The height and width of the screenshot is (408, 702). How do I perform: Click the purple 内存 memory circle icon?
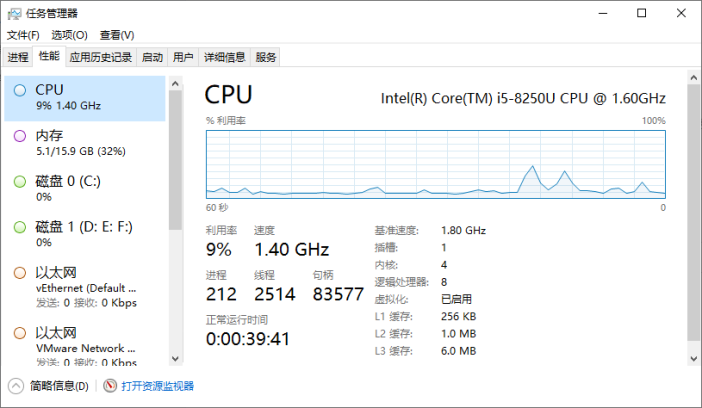(20, 136)
